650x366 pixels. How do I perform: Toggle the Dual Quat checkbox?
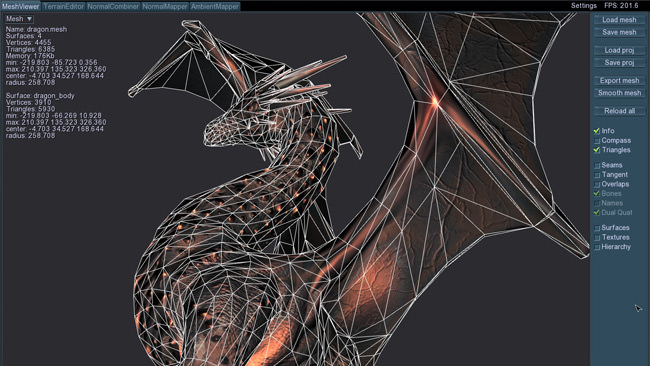pos(597,213)
